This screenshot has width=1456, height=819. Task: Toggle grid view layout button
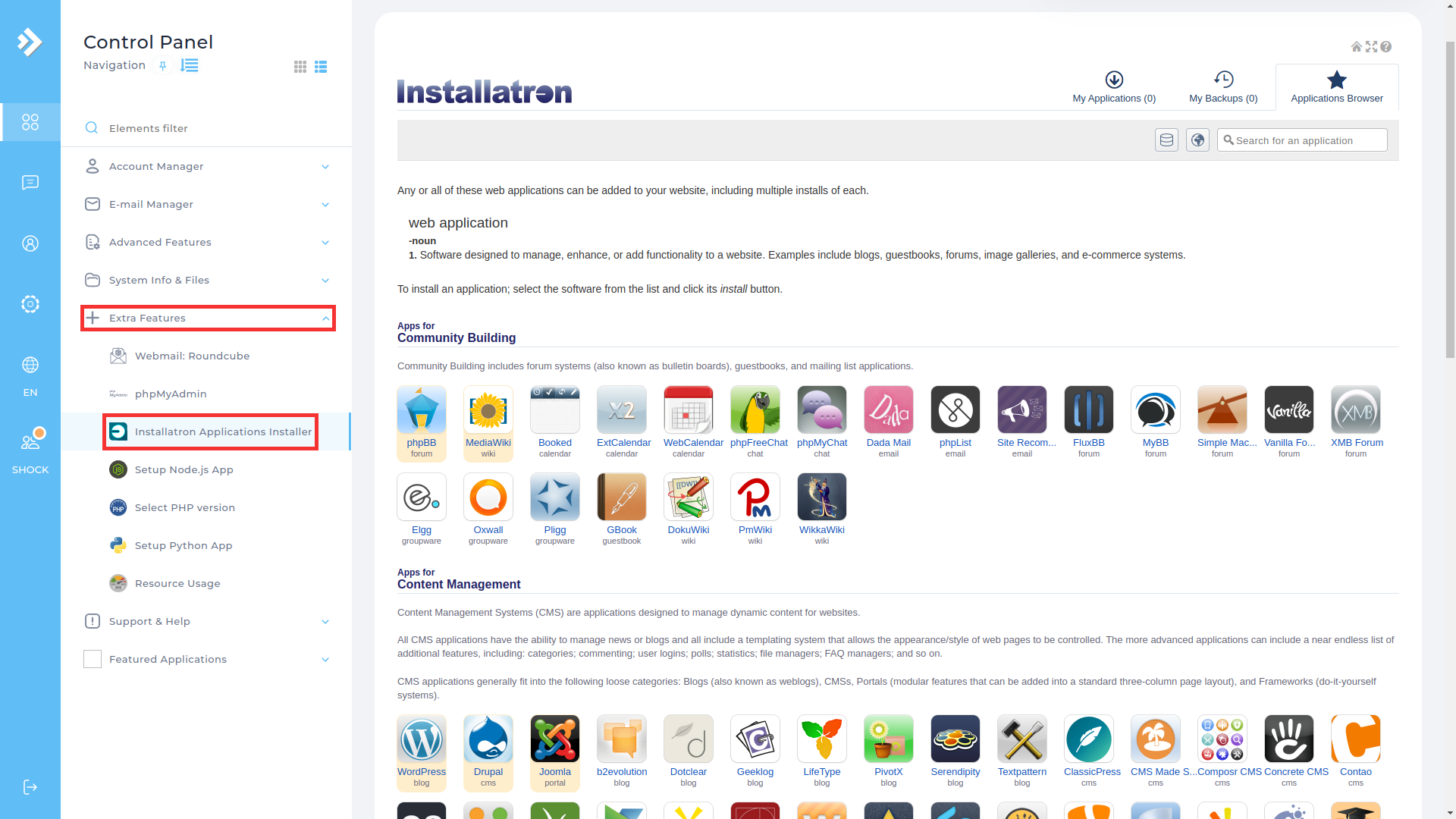point(300,66)
